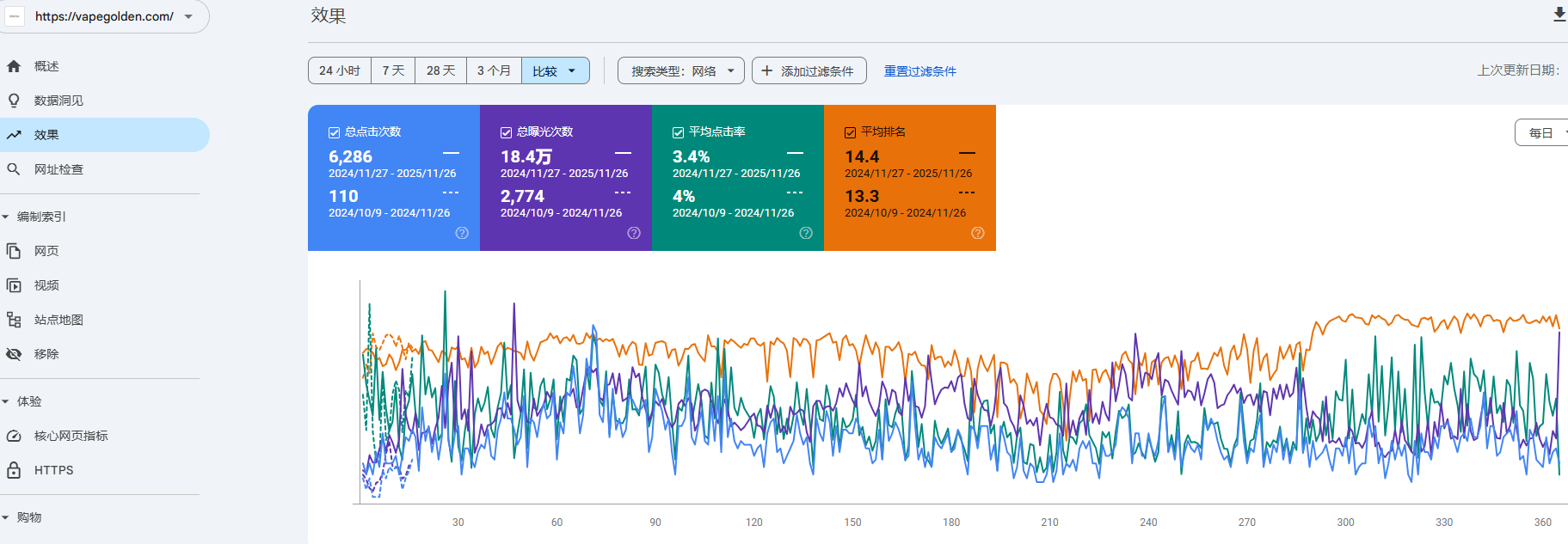Click the download export icon
Viewport: 1568px width, 544px height.
[1559, 15]
